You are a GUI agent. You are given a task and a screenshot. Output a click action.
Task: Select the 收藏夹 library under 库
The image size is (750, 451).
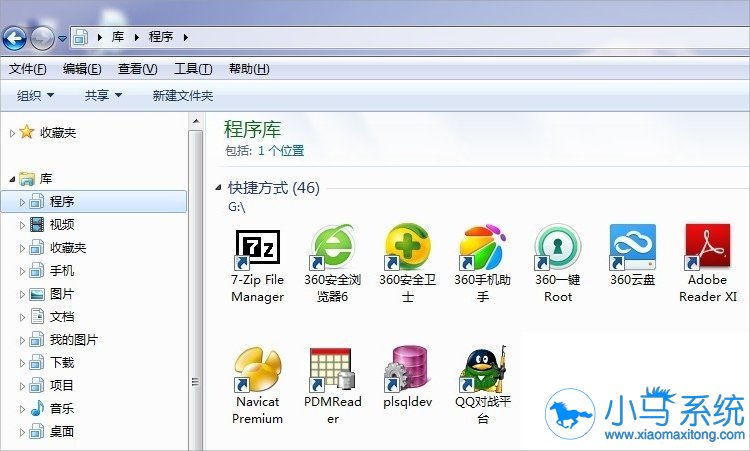coord(57,247)
